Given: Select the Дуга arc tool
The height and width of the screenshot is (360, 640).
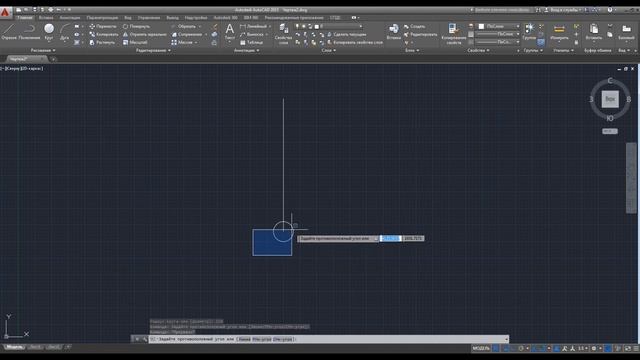Looking at the screenshot, I should pyautogui.click(x=64, y=32).
